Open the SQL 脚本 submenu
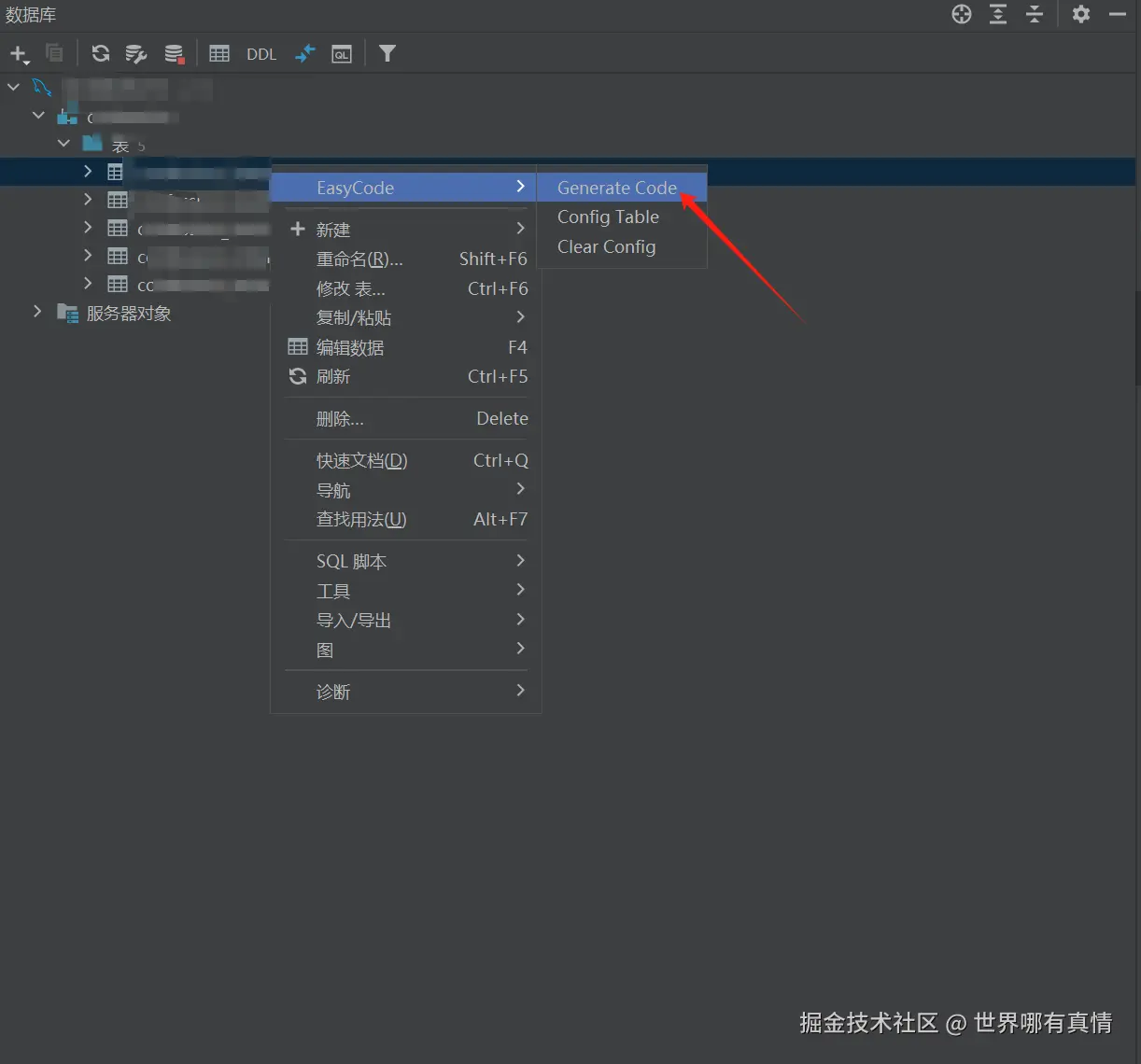The height and width of the screenshot is (1064, 1141). pyautogui.click(x=406, y=561)
